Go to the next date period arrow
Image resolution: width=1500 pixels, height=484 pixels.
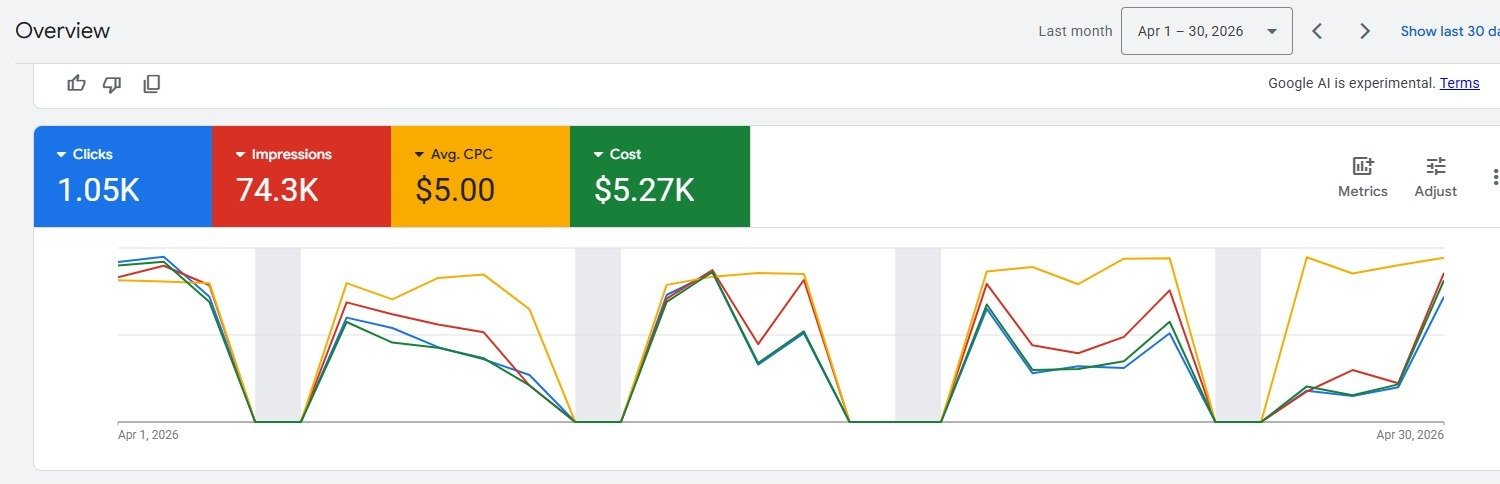(x=1365, y=31)
